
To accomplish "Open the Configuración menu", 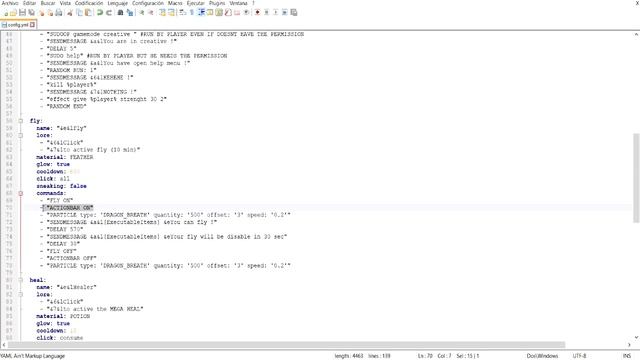I will [148, 3].
